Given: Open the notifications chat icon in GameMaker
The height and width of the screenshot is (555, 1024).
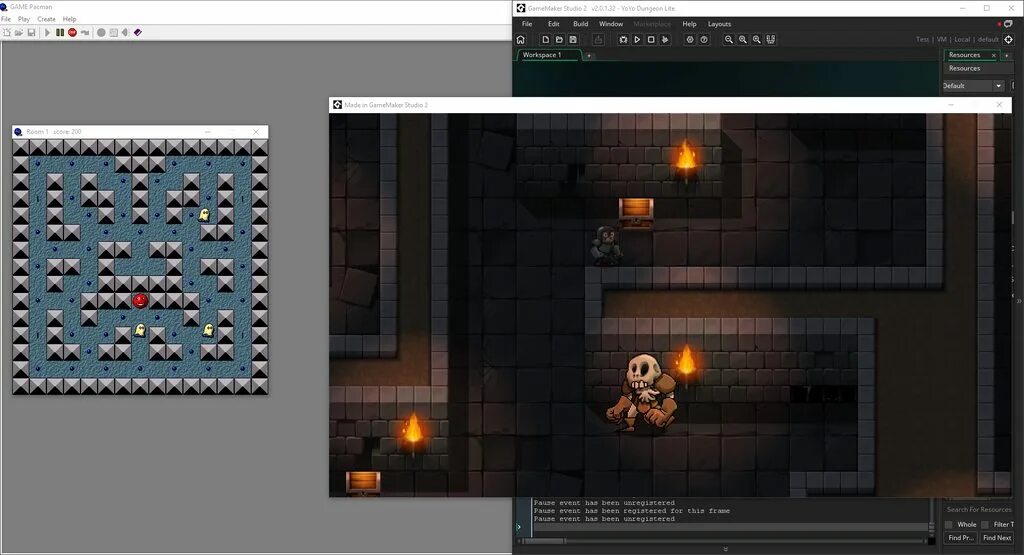Looking at the screenshot, I should tap(1007, 24).
